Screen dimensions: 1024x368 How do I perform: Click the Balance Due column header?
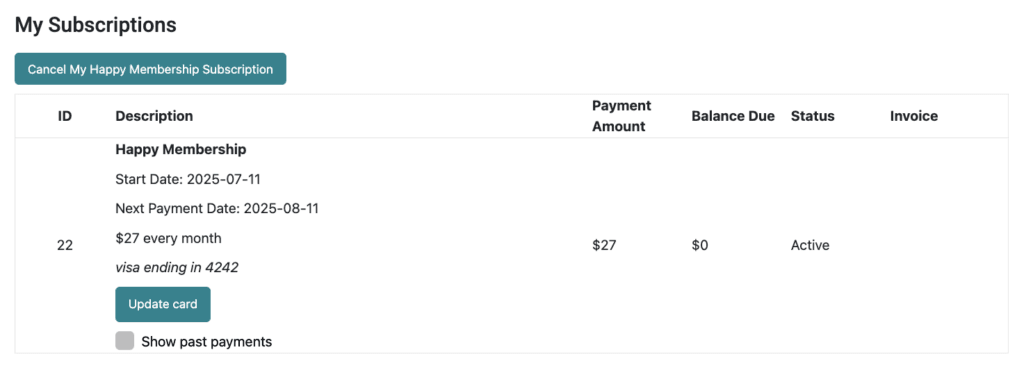tap(733, 116)
